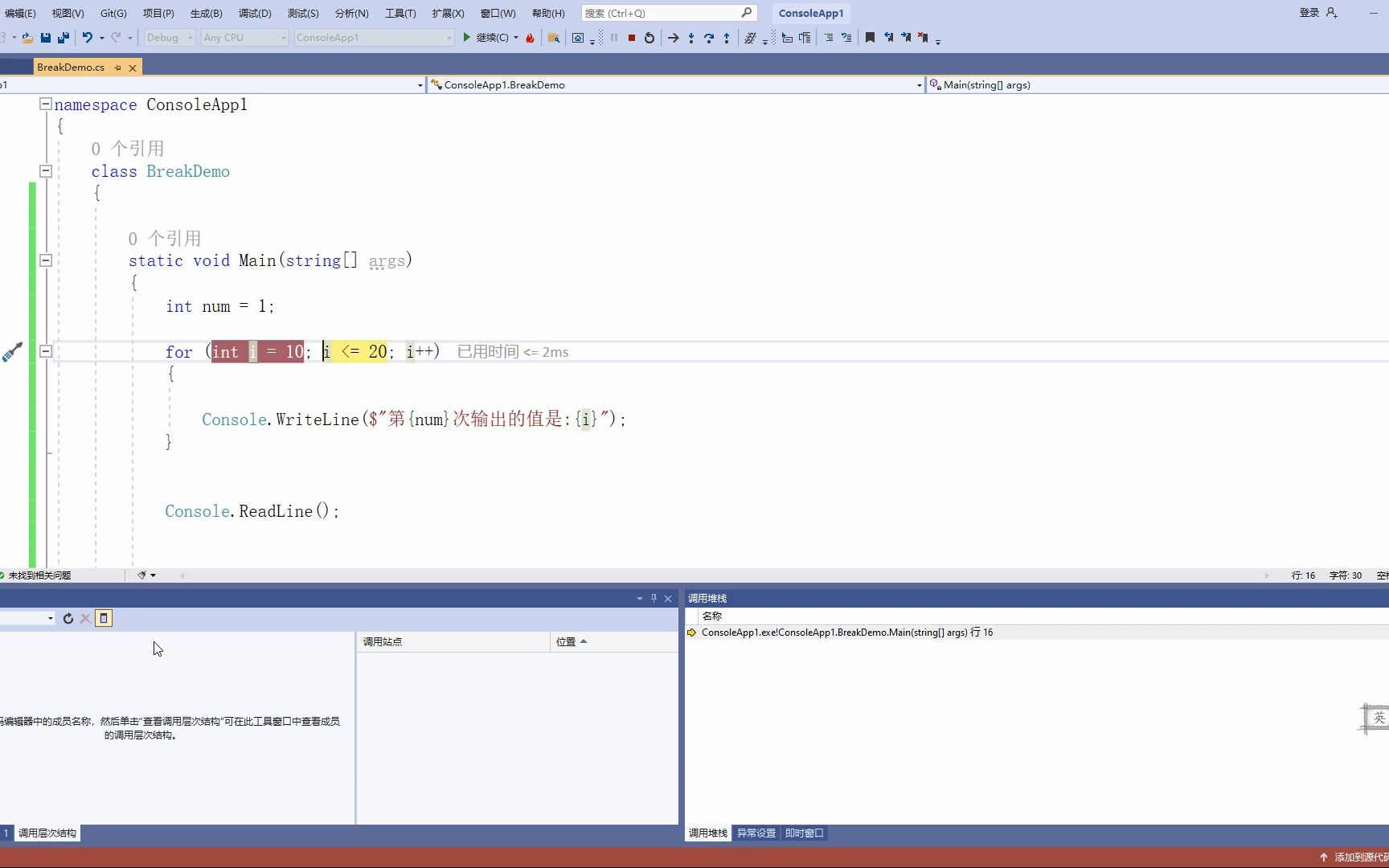Open the Git(G) menu

coord(113,13)
